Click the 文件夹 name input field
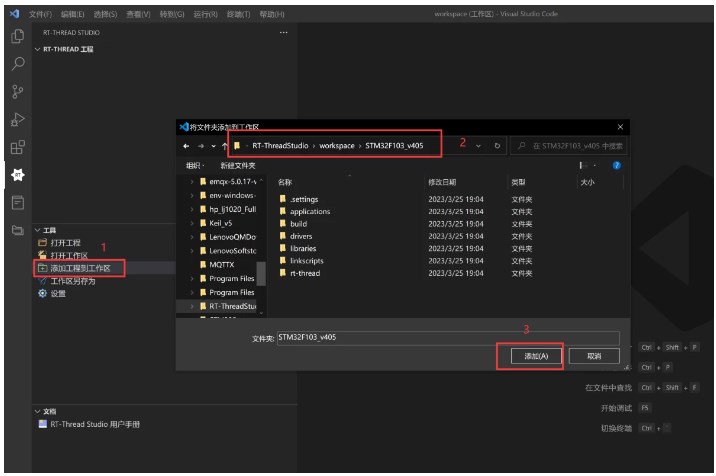 coord(448,338)
